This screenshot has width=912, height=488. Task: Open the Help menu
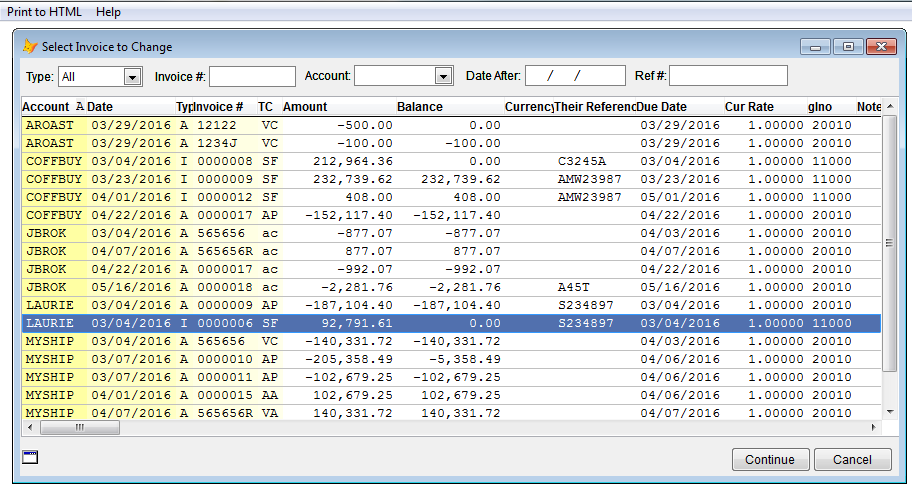tap(108, 12)
